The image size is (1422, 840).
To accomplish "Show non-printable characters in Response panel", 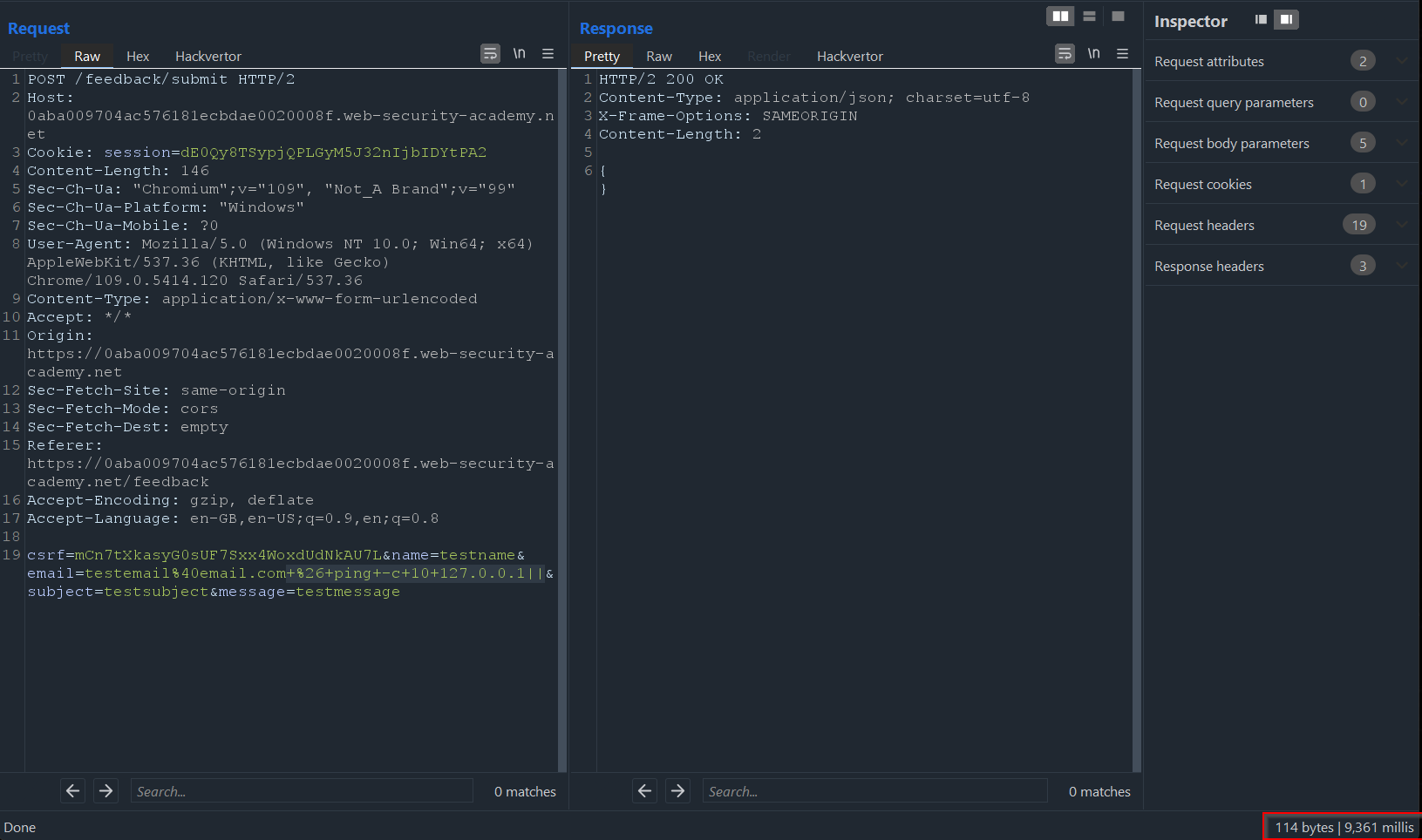I will click(x=1093, y=54).
